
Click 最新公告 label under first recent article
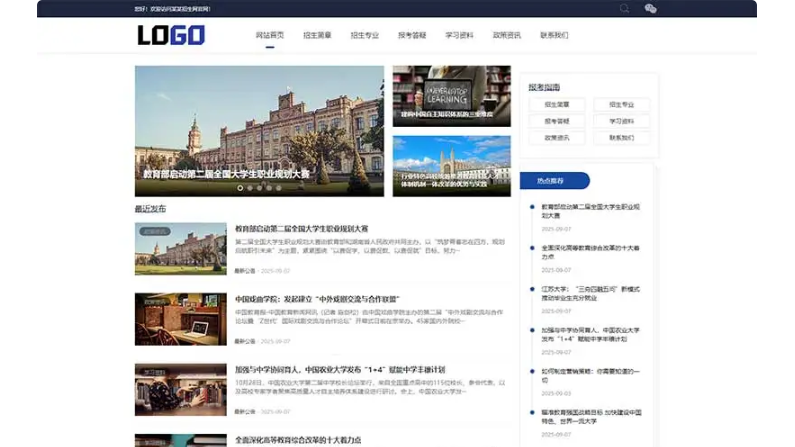[x=245, y=271]
